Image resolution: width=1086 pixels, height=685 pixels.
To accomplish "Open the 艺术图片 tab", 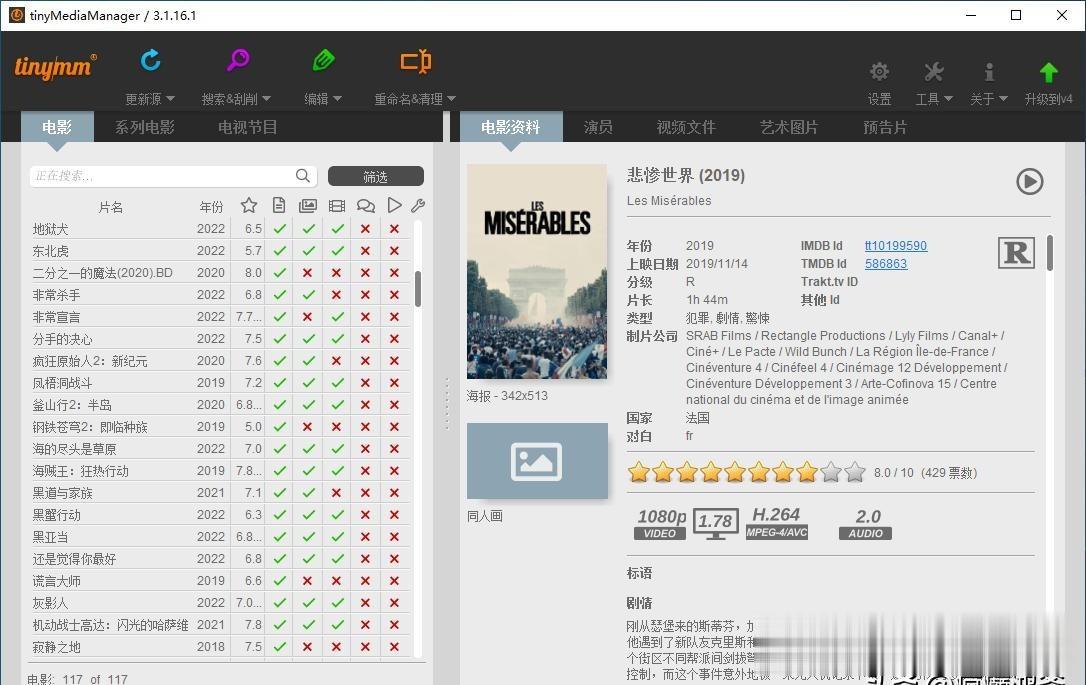I will pos(789,127).
